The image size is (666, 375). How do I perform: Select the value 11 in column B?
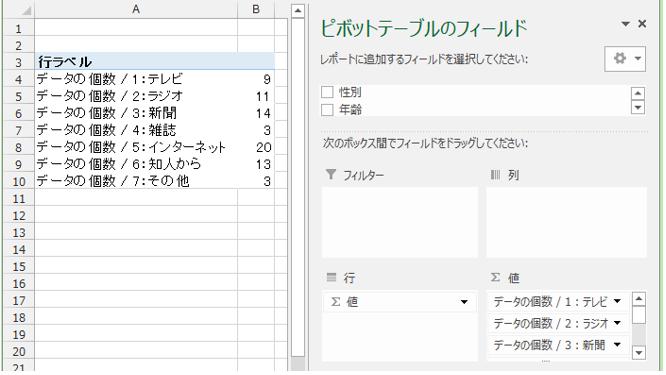click(x=256, y=96)
